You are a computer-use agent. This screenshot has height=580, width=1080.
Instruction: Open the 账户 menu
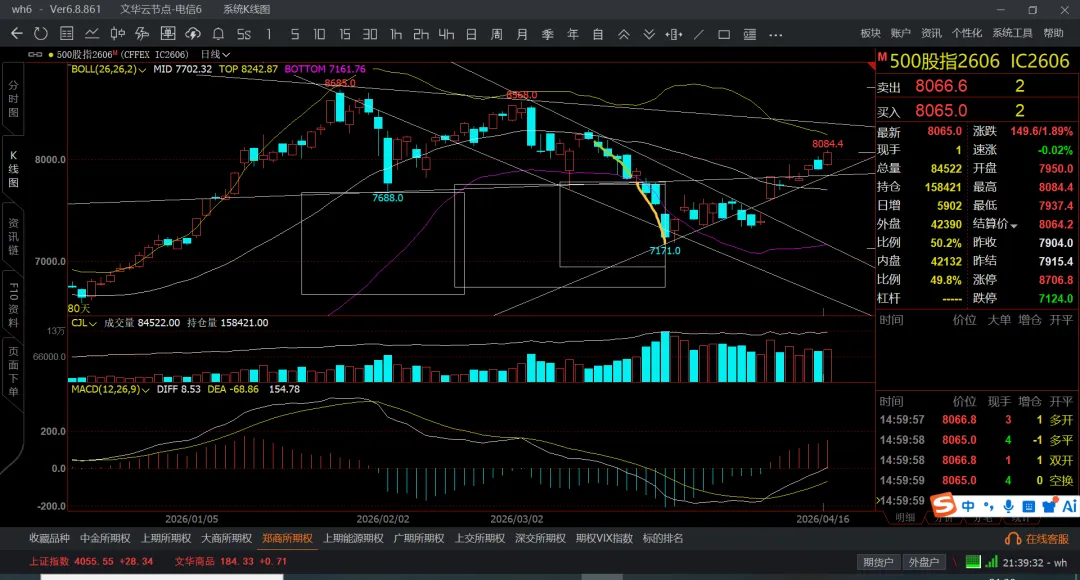[x=900, y=33]
